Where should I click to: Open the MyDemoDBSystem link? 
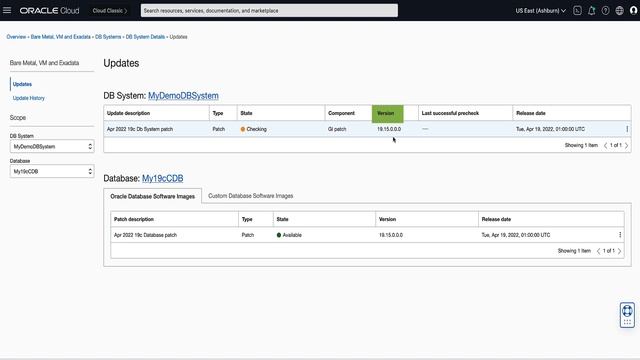click(183, 96)
